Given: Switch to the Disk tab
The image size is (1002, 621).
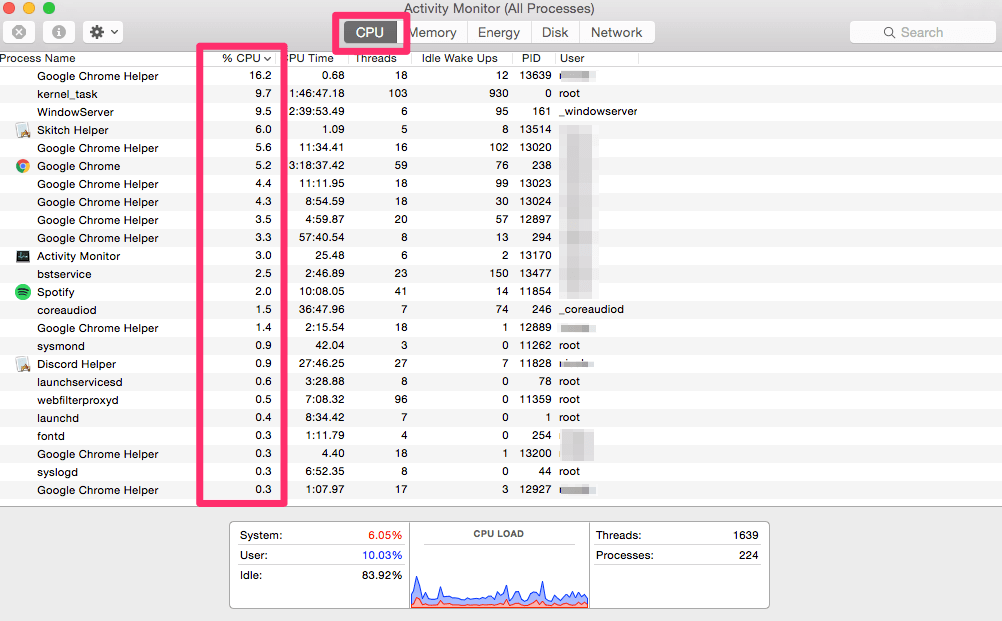Looking at the screenshot, I should pyautogui.click(x=555, y=33).
